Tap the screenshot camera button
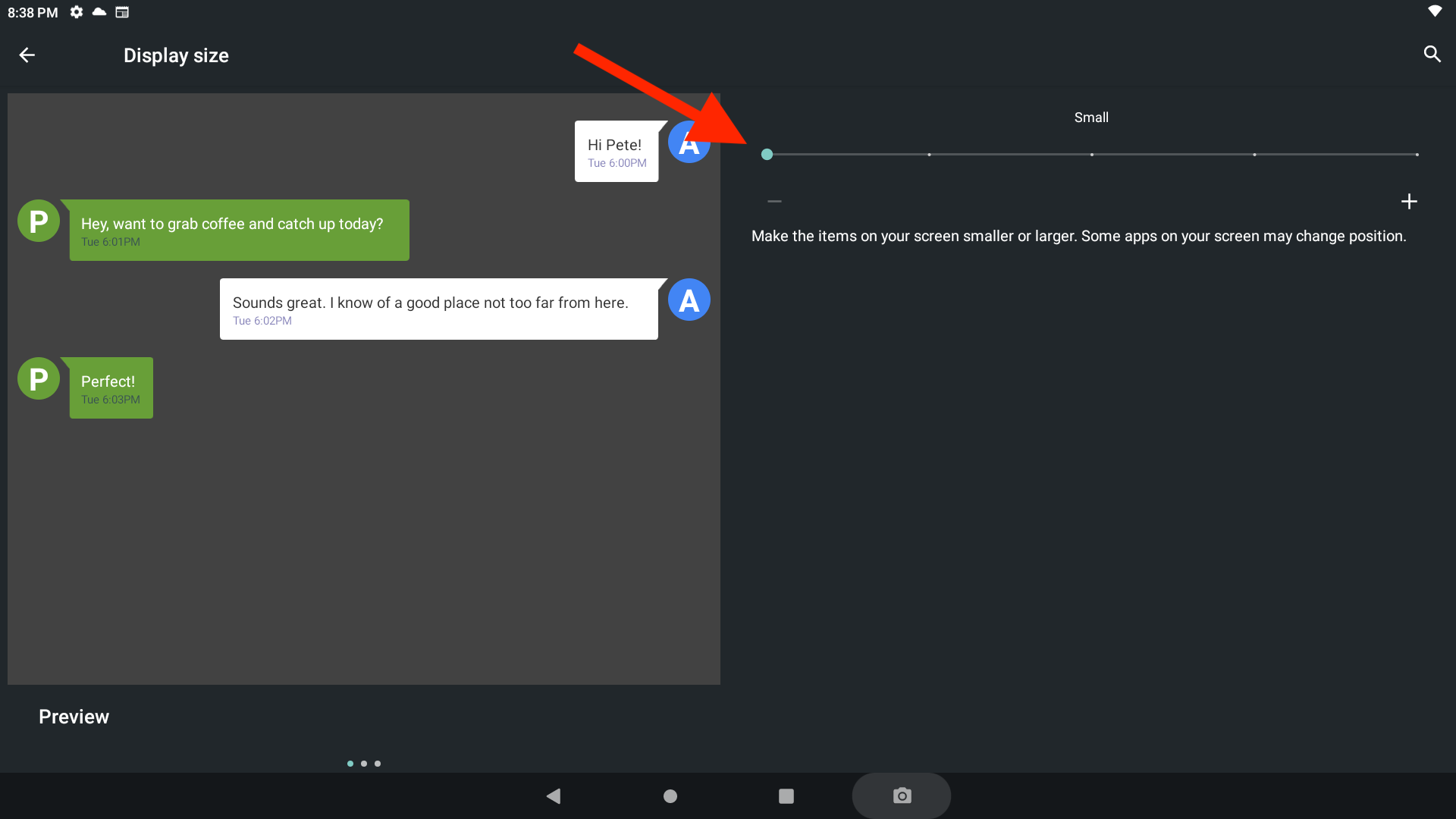The width and height of the screenshot is (1456, 819). (902, 795)
